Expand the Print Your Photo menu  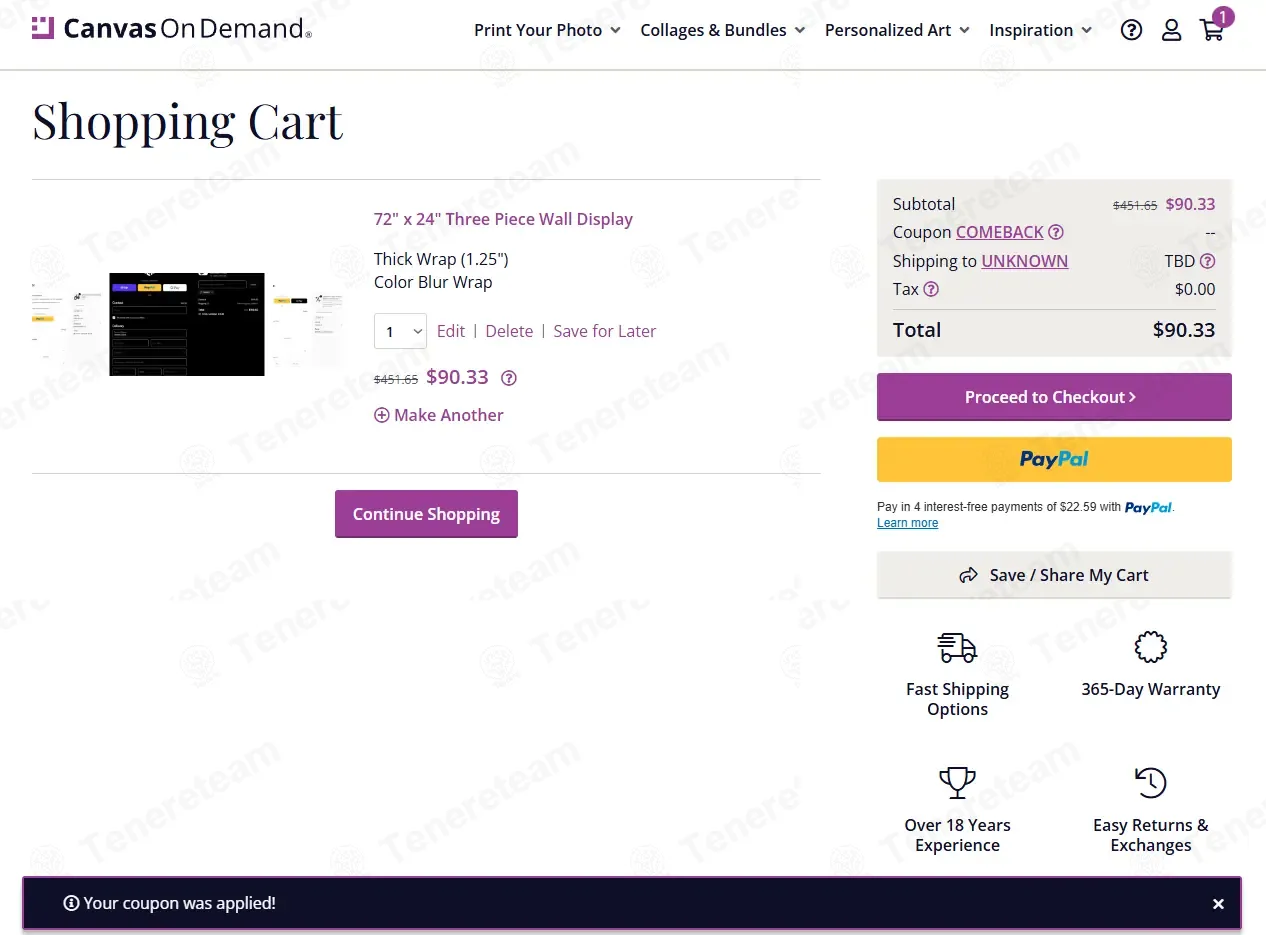pos(547,30)
